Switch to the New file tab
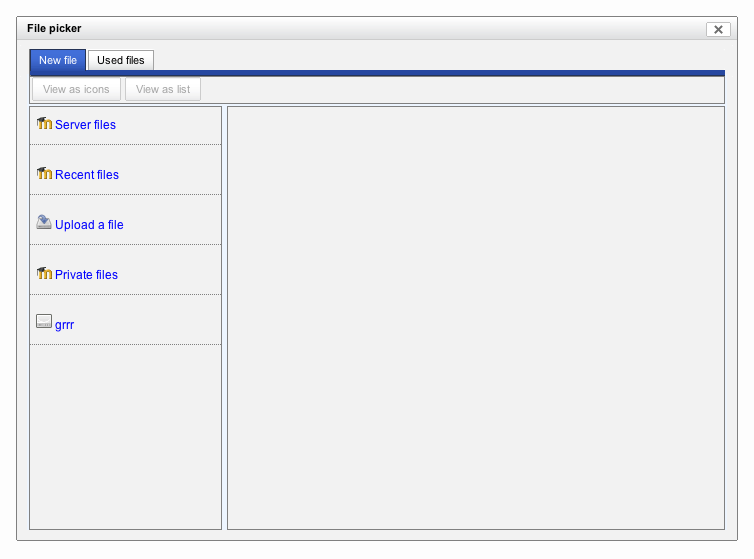This screenshot has height=559, width=754. coord(58,60)
